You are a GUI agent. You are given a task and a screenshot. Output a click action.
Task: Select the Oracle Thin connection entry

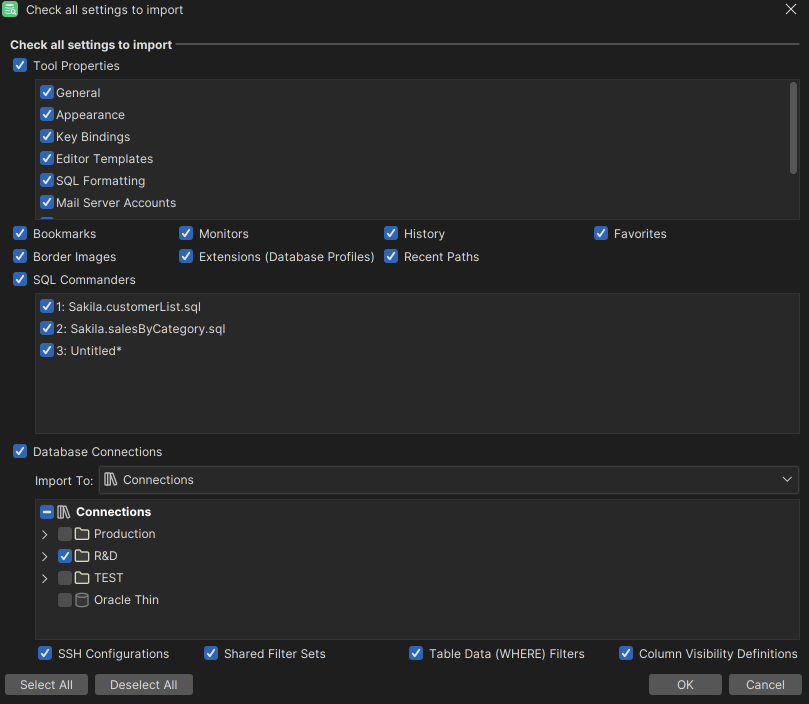click(x=126, y=600)
